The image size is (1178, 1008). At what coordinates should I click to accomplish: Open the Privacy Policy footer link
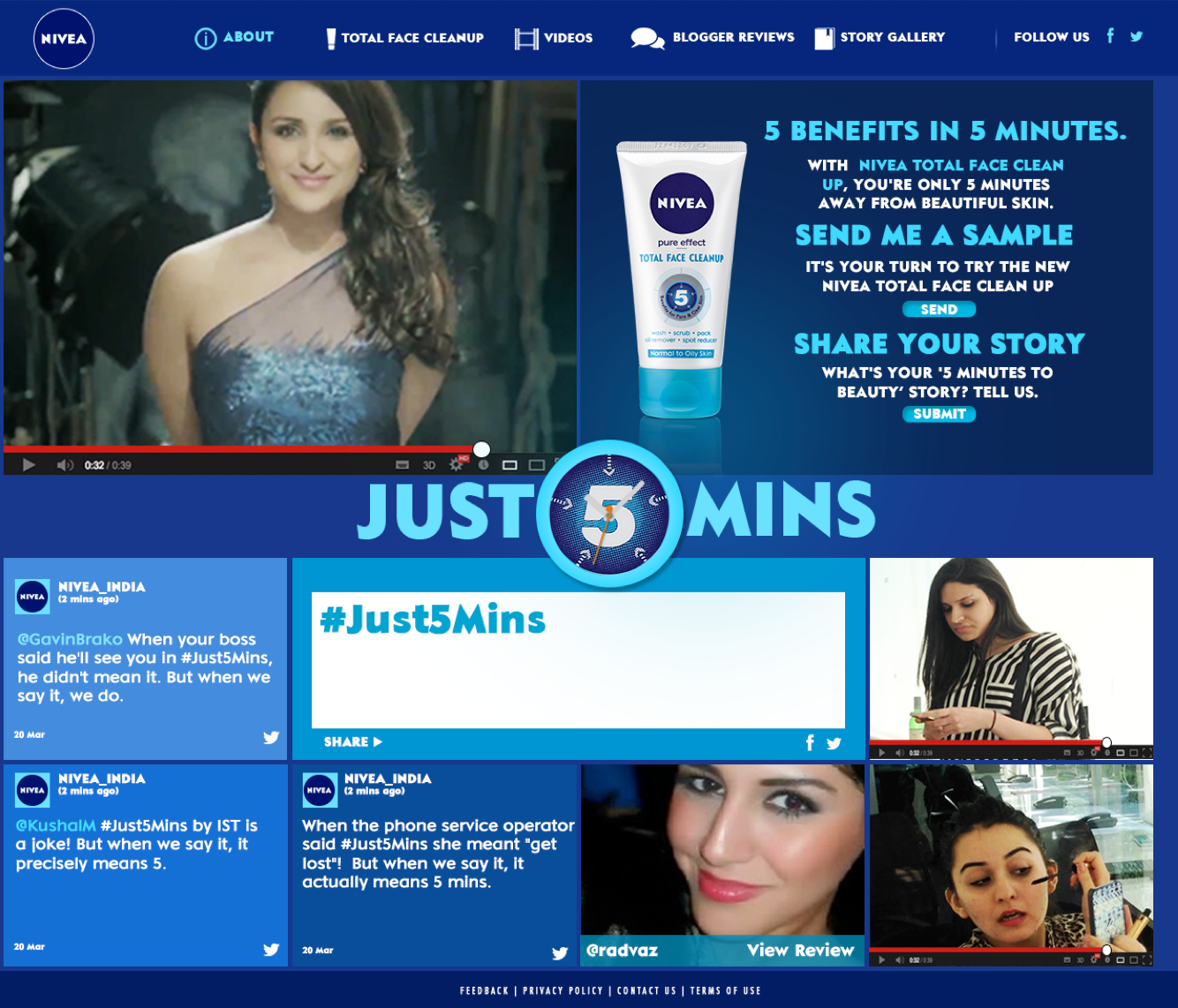coord(563,991)
